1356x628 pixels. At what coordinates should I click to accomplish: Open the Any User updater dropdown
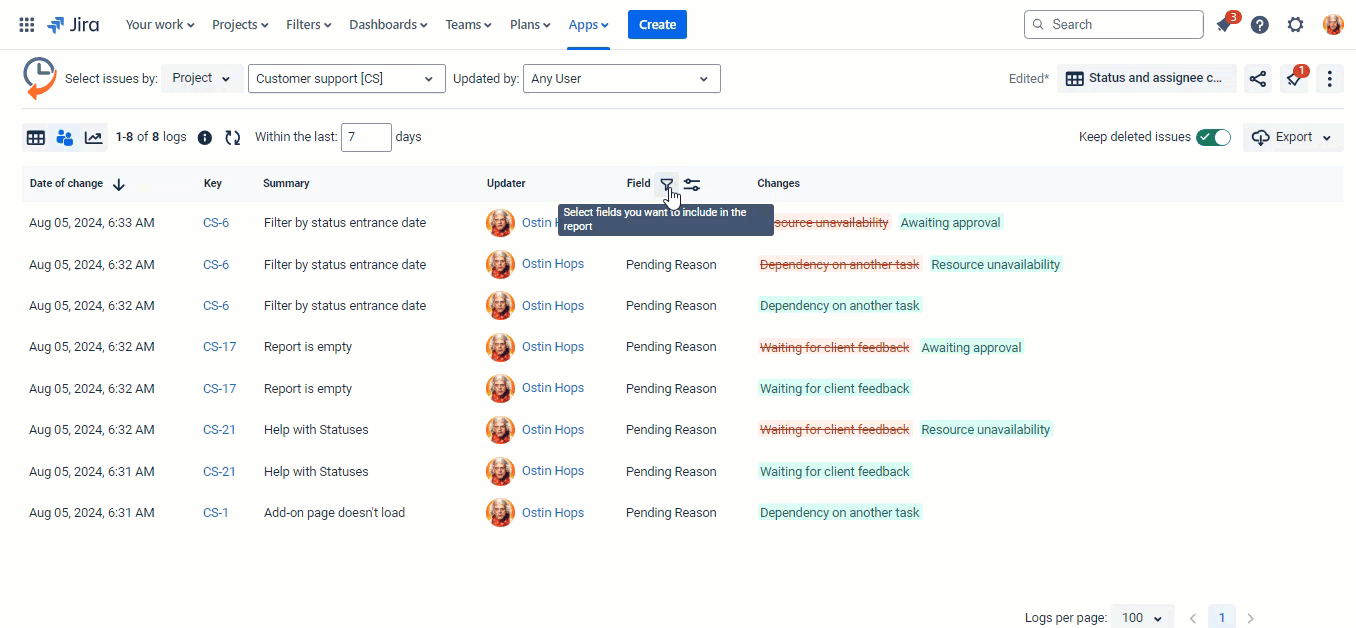coord(621,79)
